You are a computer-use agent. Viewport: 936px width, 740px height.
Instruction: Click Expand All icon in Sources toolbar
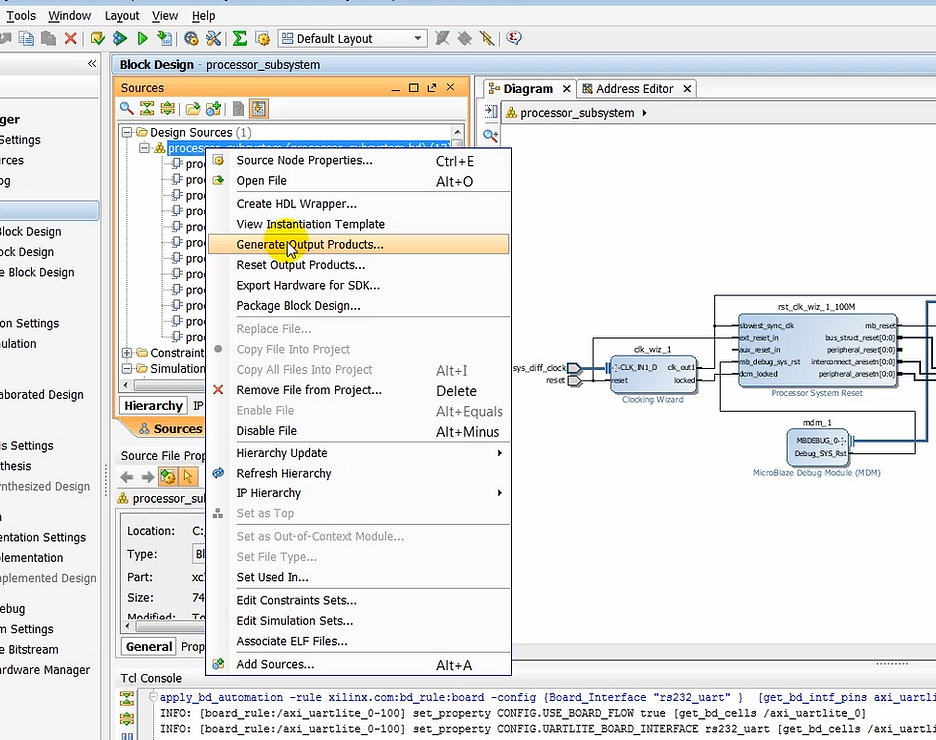[167, 109]
